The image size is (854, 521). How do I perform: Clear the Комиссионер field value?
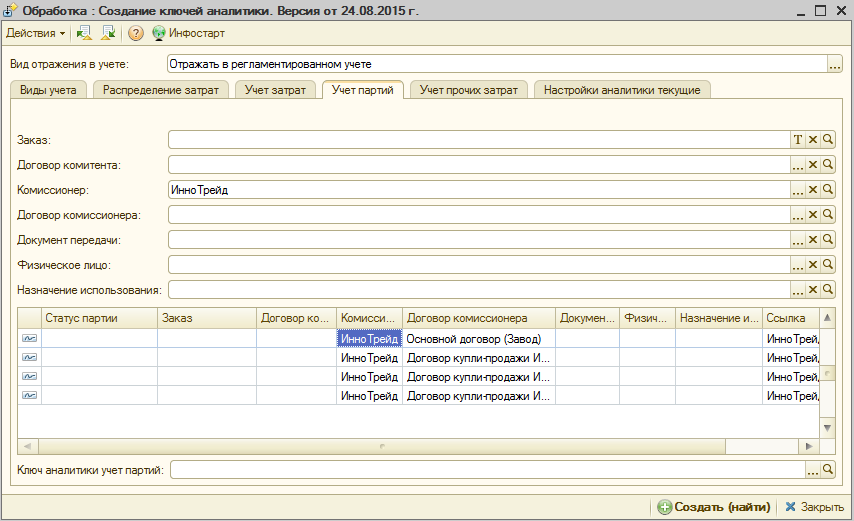pyautogui.click(x=813, y=190)
